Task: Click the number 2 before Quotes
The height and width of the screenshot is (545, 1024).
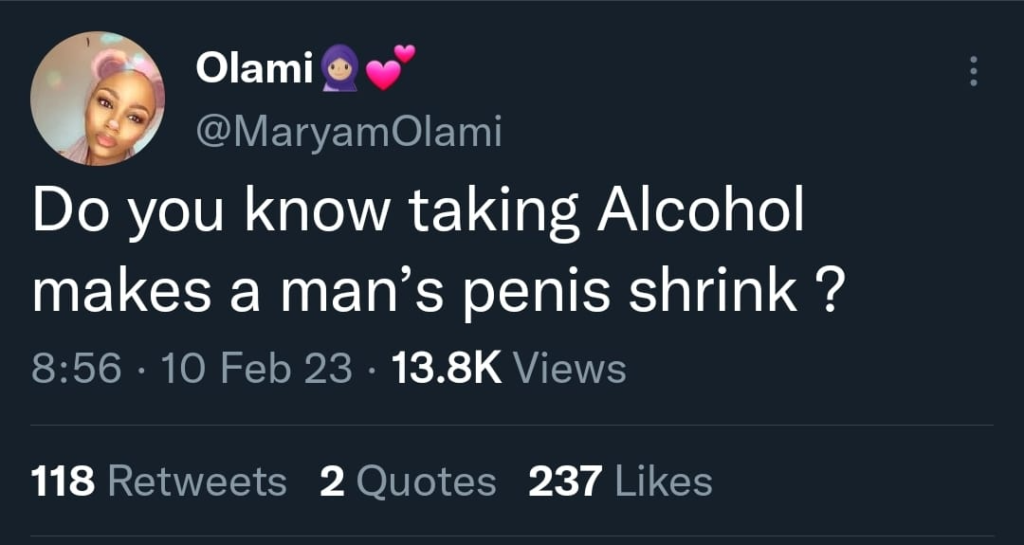Action: click(x=332, y=482)
